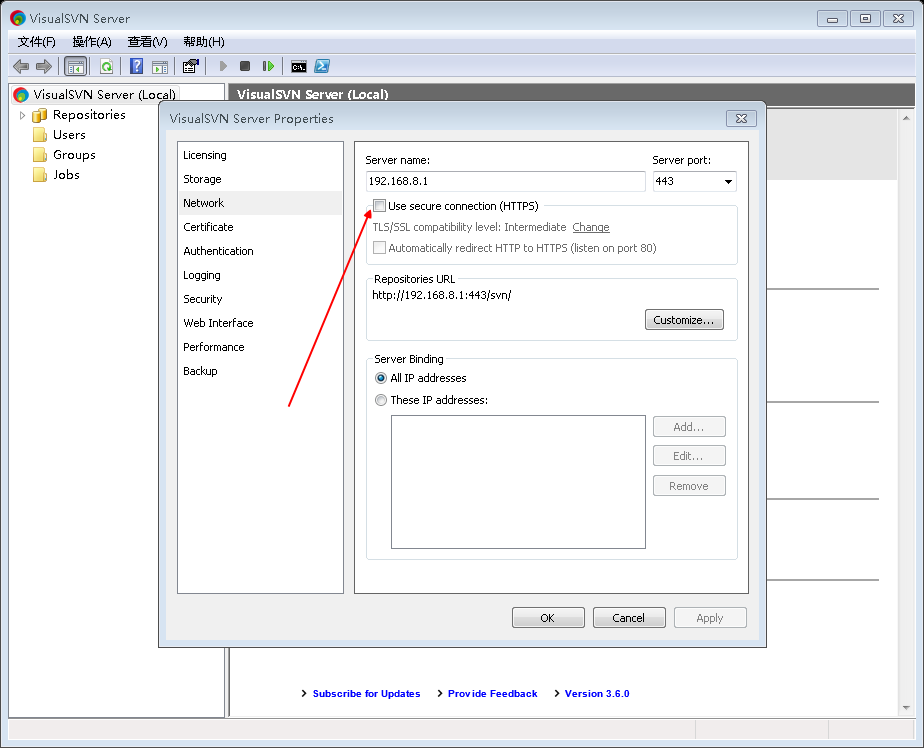The height and width of the screenshot is (748, 924).
Task: Click the Change TLS/SSL level link
Action: [591, 227]
